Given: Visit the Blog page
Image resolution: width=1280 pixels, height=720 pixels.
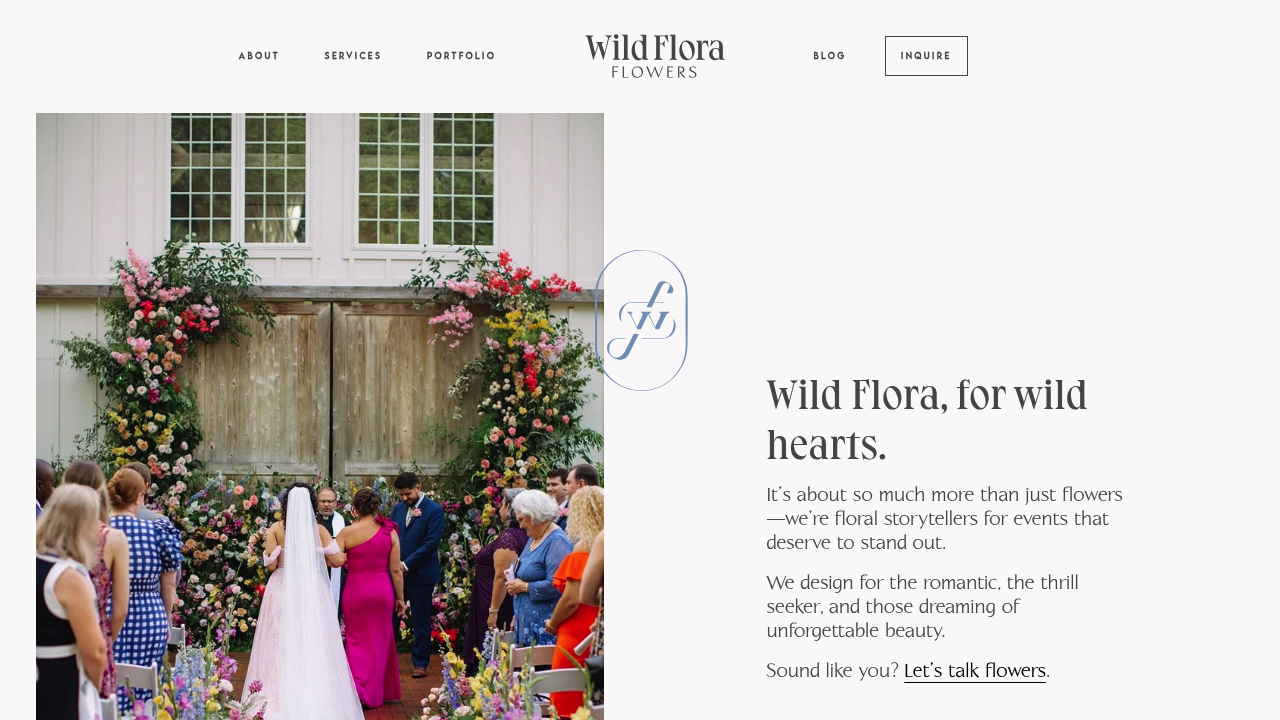Looking at the screenshot, I should [x=829, y=56].
